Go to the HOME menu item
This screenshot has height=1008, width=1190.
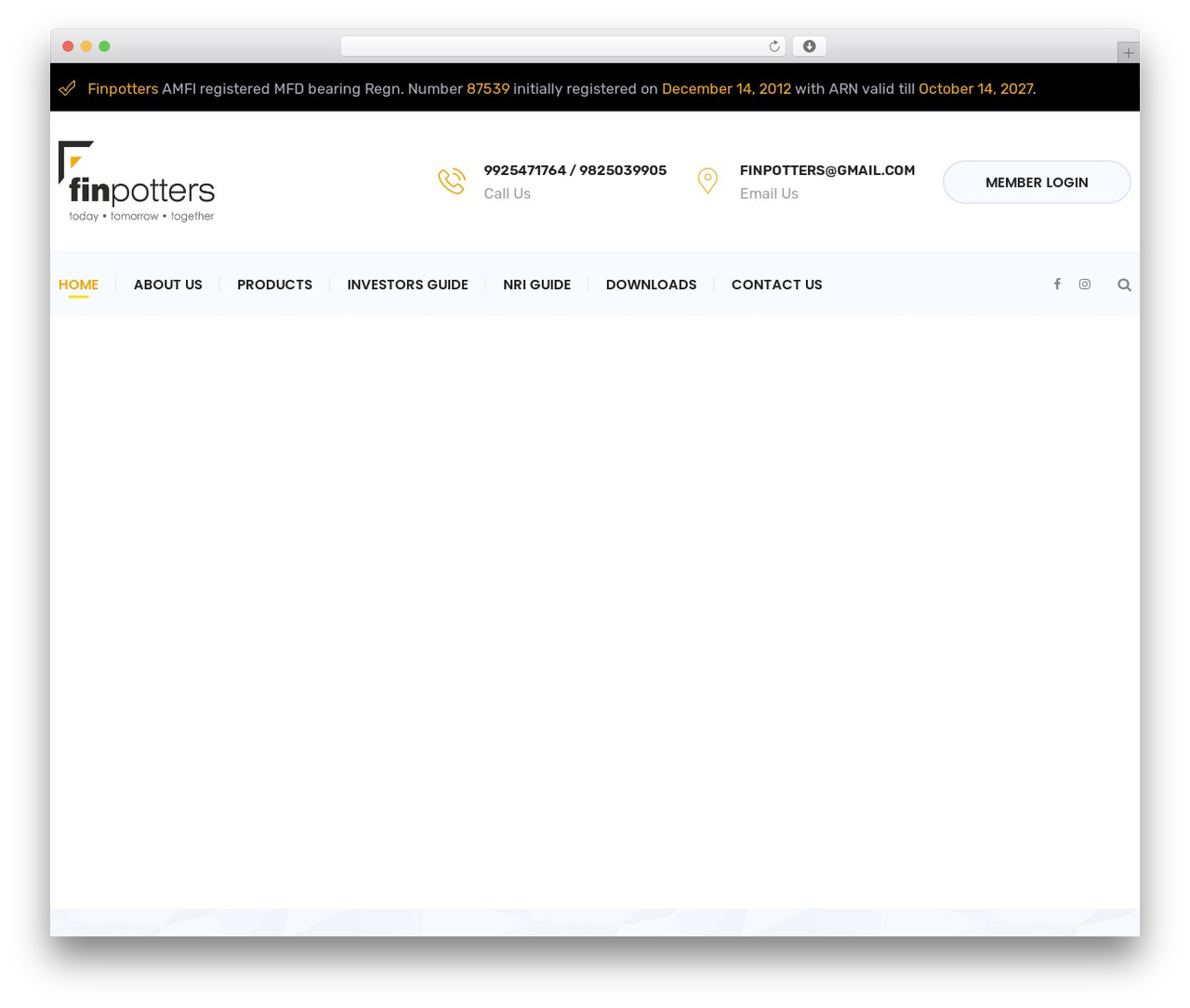tap(78, 285)
